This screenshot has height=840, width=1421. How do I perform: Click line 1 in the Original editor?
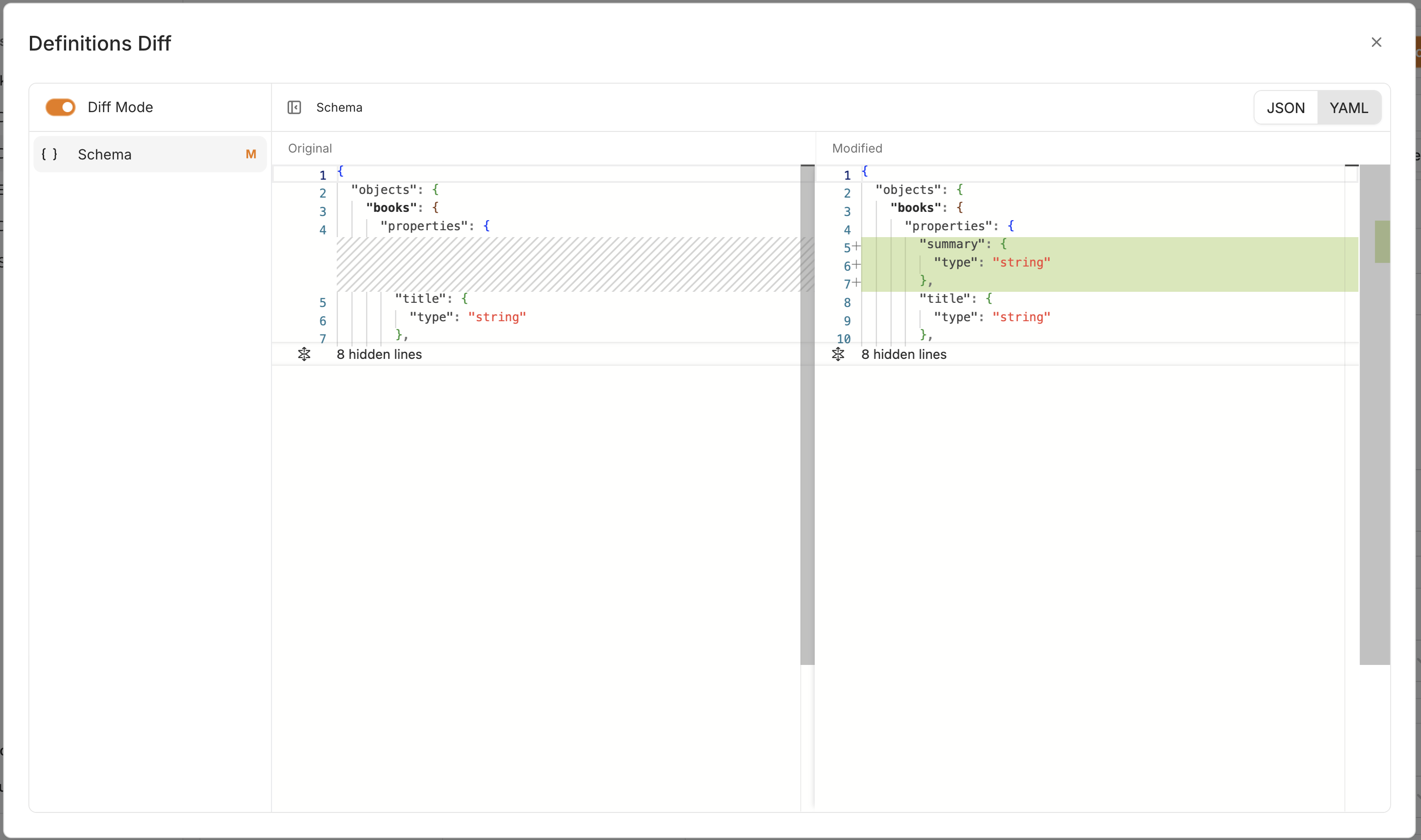click(x=453, y=174)
